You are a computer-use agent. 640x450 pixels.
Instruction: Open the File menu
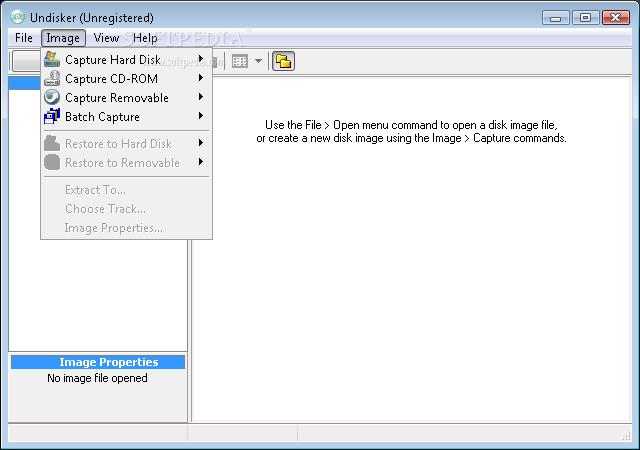tap(24, 38)
